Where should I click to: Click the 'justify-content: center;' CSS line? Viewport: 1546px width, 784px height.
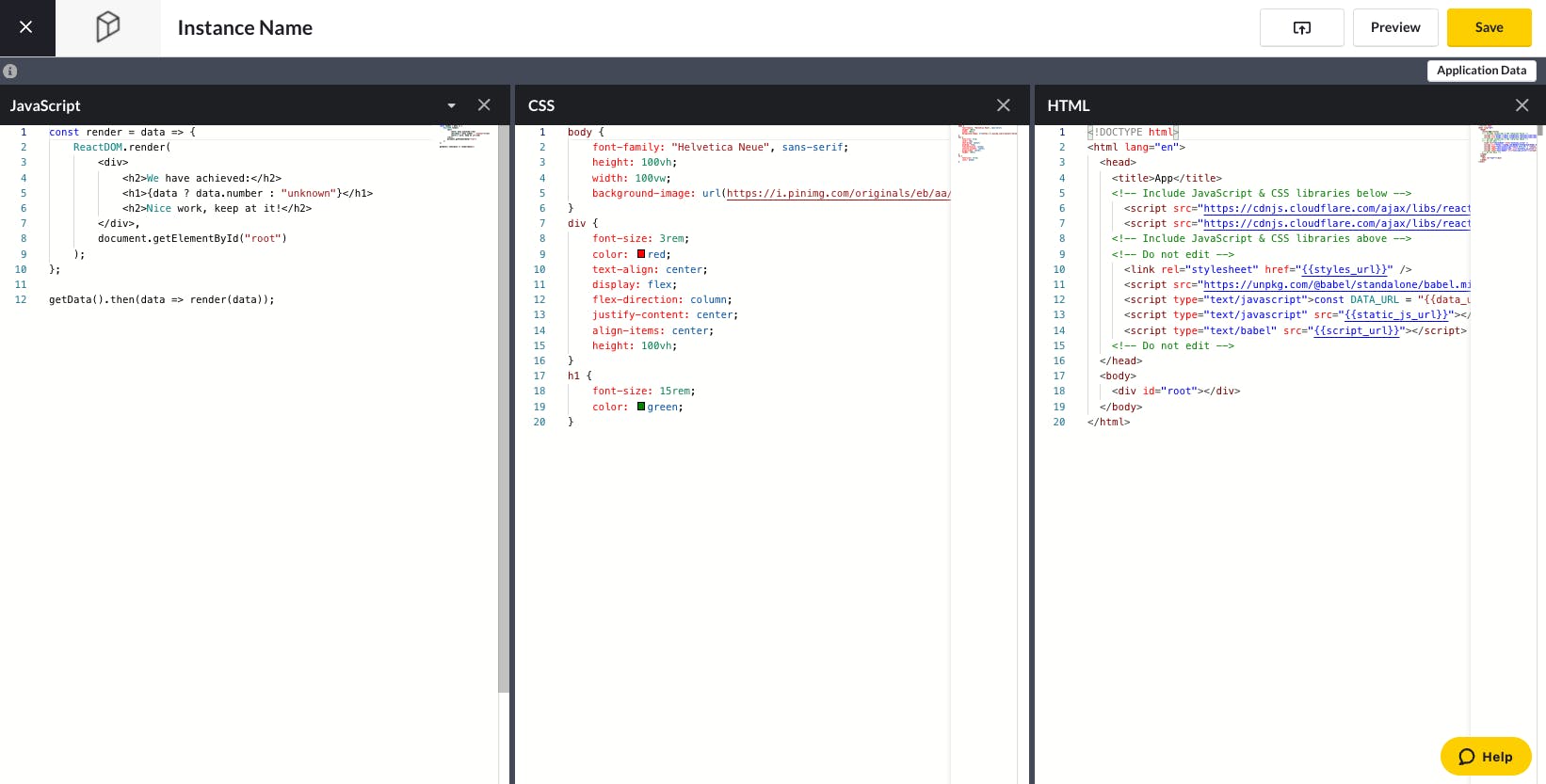[666, 314]
